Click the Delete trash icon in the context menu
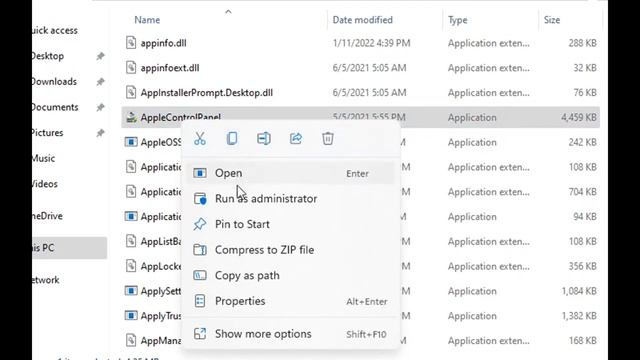Image resolution: width=640 pixels, height=360 pixels. (x=328, y=139)
